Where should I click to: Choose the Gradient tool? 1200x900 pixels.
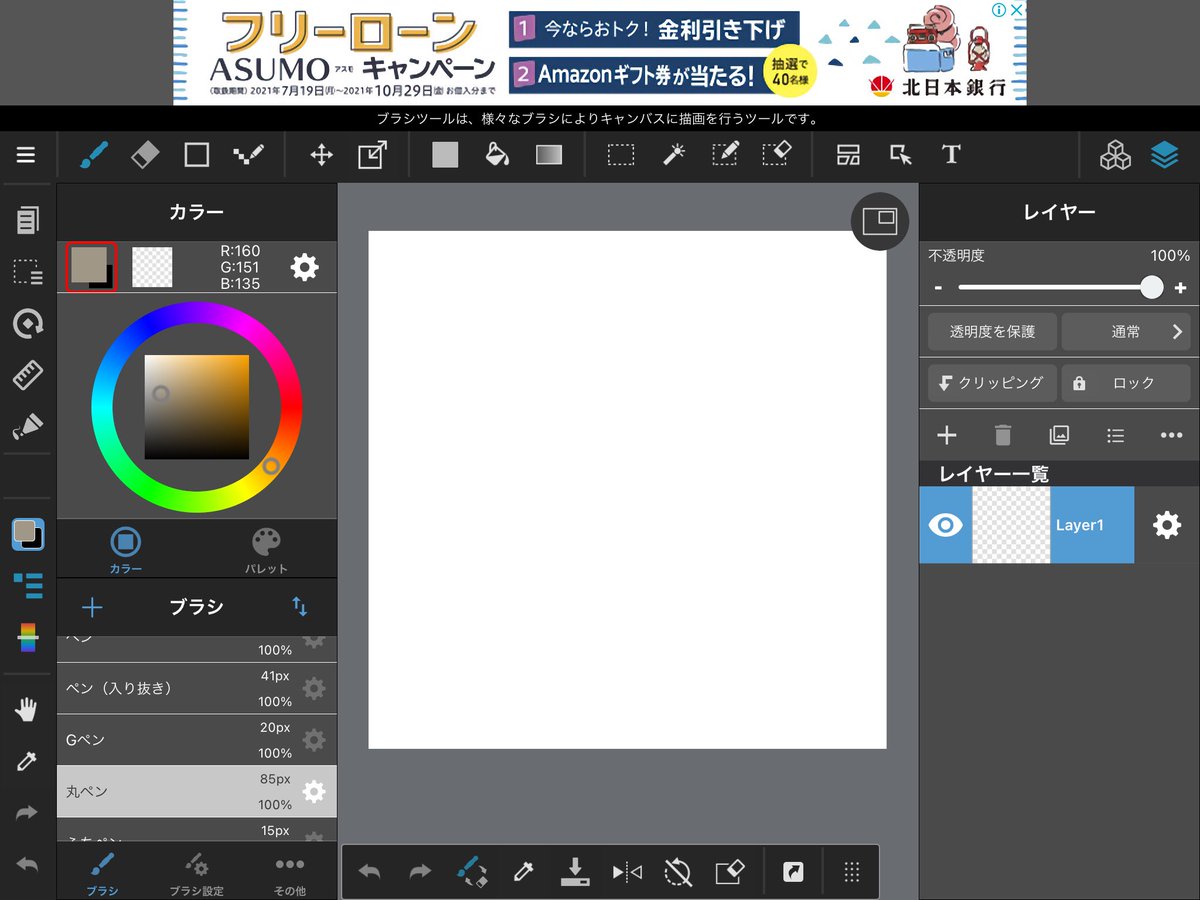549,155
